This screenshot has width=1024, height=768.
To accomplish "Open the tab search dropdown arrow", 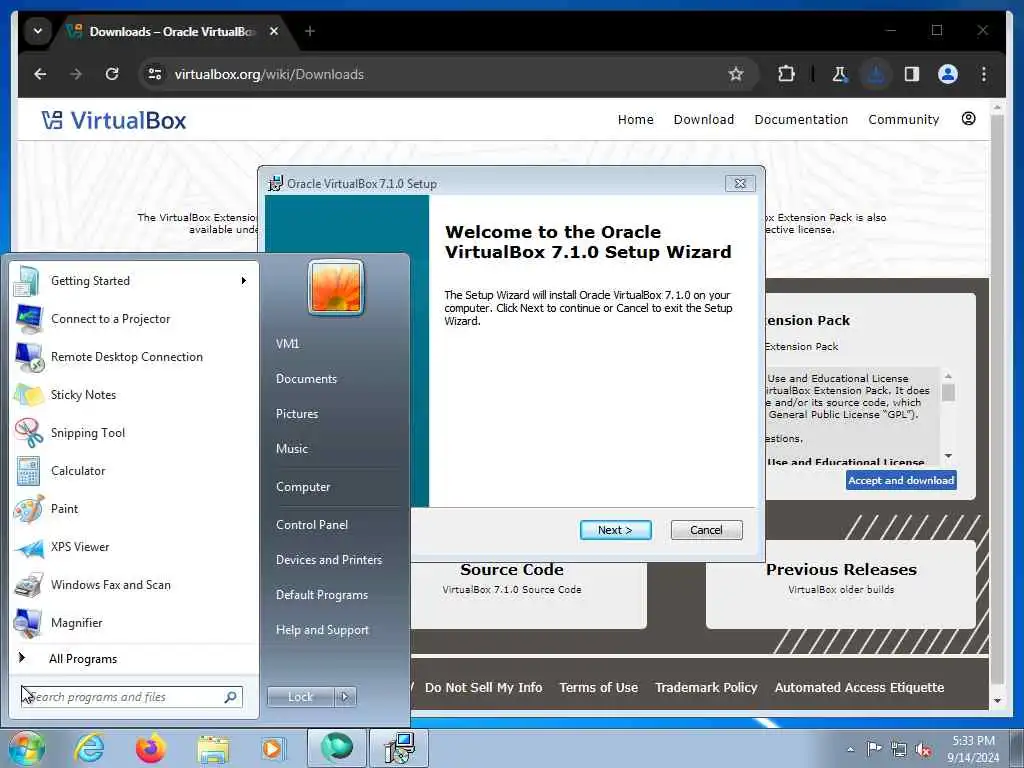I will pyautogui.click(x=38, y=31).
